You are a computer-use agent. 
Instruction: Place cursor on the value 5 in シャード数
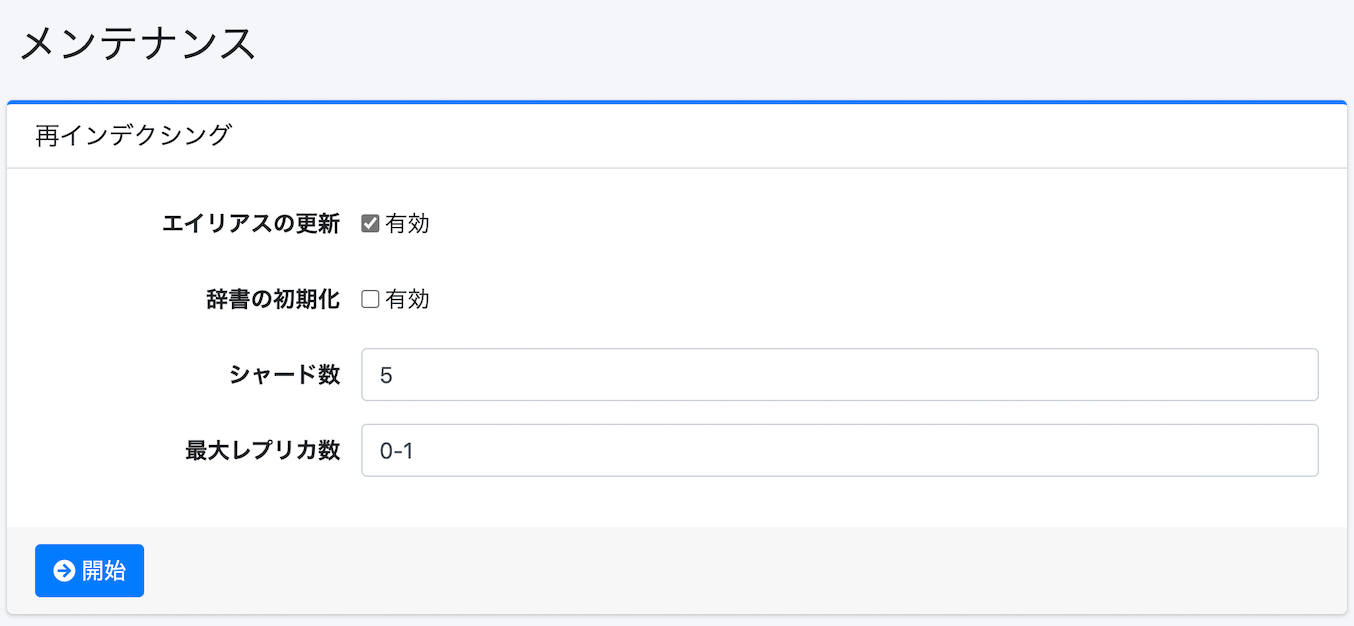coord(386,375)
